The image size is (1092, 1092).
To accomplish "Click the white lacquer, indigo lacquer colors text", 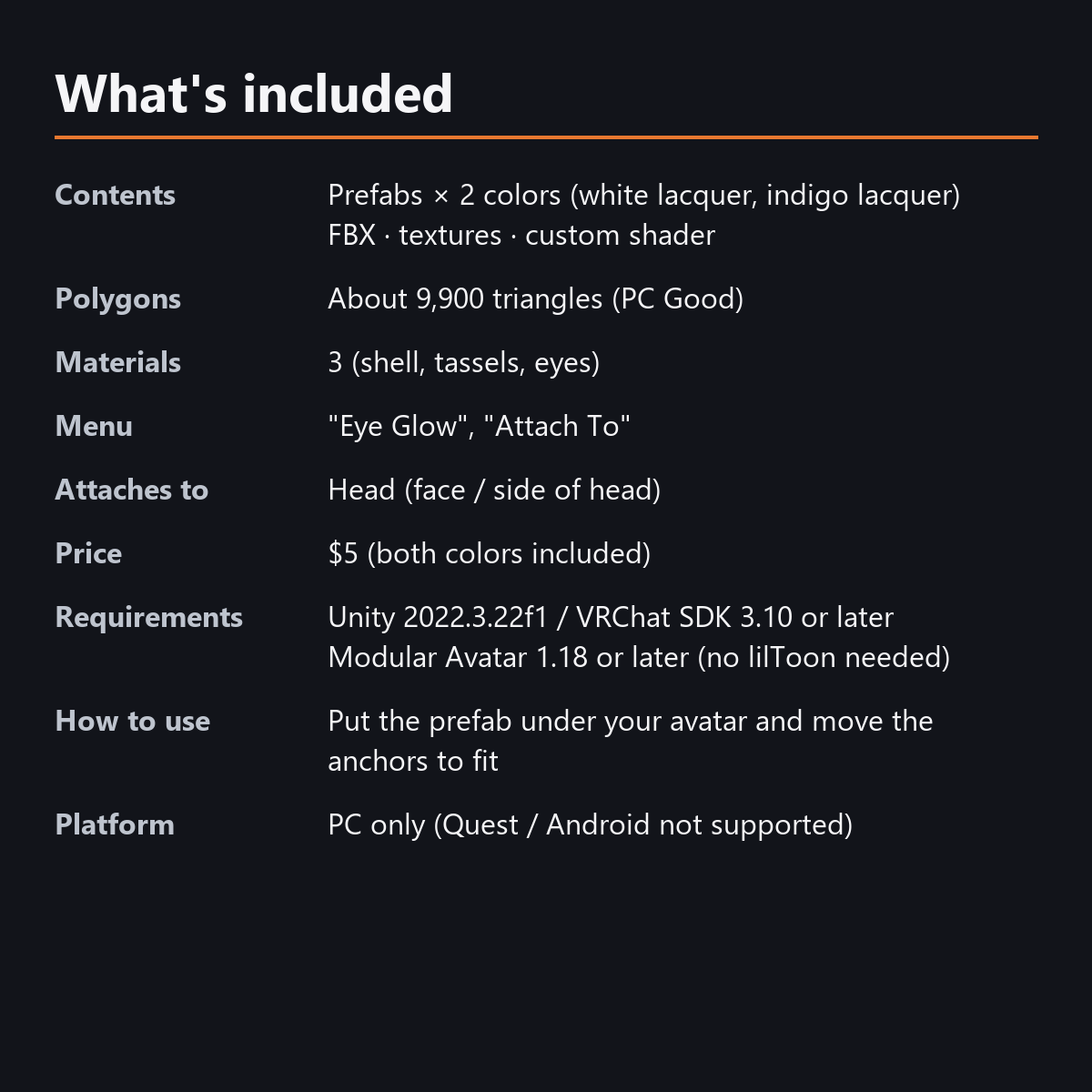I will click(644, 195).
